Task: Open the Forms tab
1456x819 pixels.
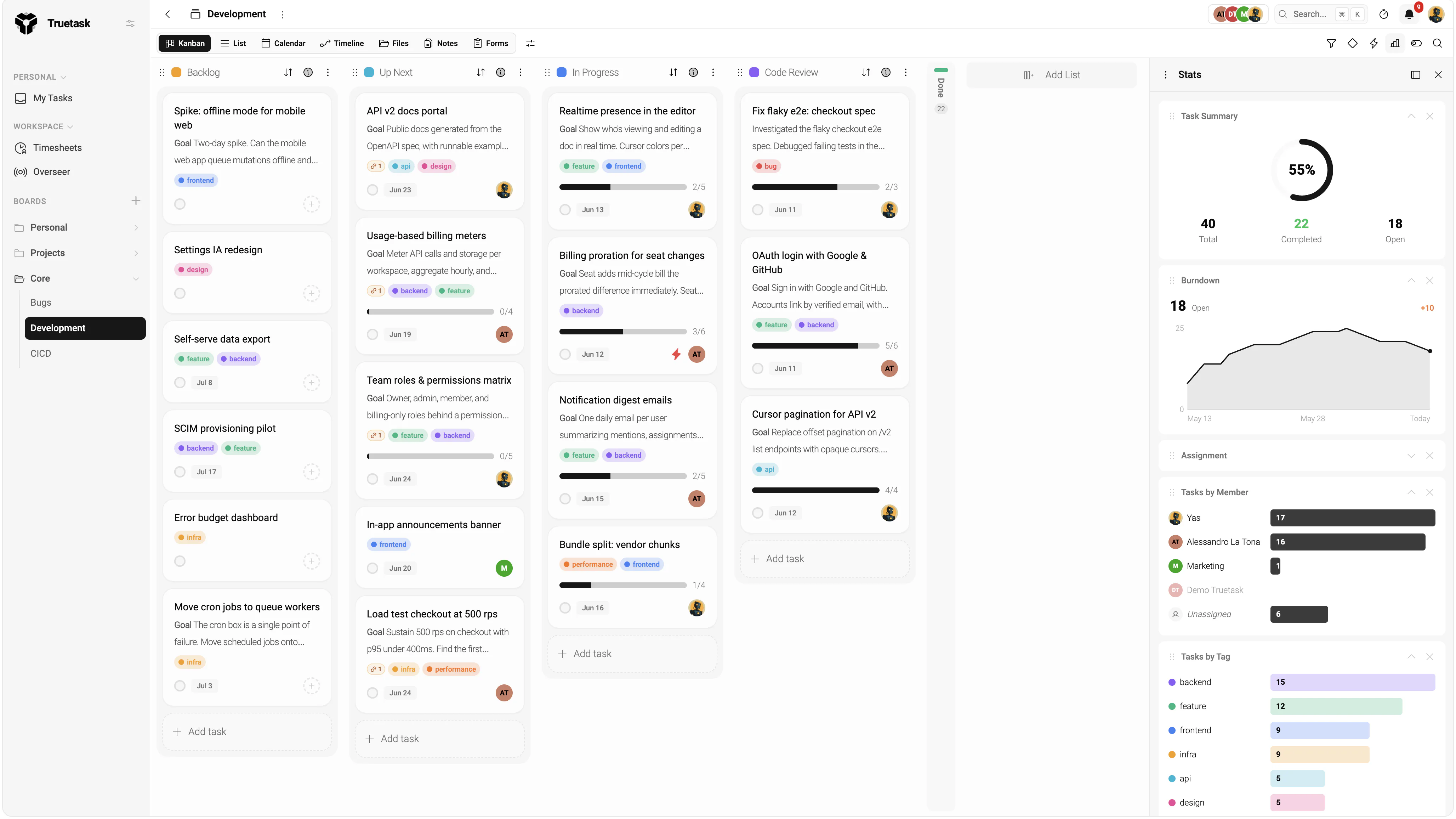Action: [491, 43]
